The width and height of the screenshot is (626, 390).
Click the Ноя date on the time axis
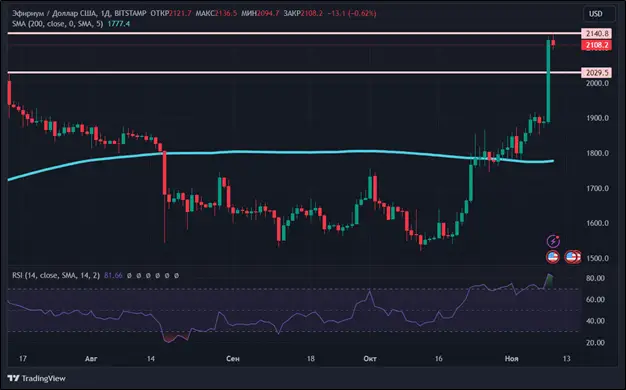pyautogui.click(x=511, y=359)
